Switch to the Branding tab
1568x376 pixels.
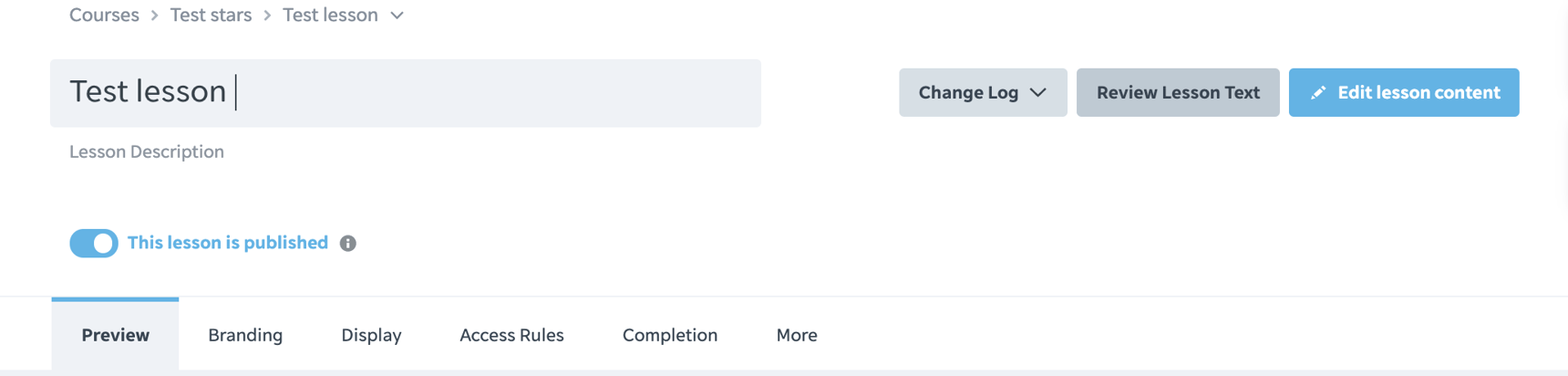pyautogui.click(x=245, y=335)
